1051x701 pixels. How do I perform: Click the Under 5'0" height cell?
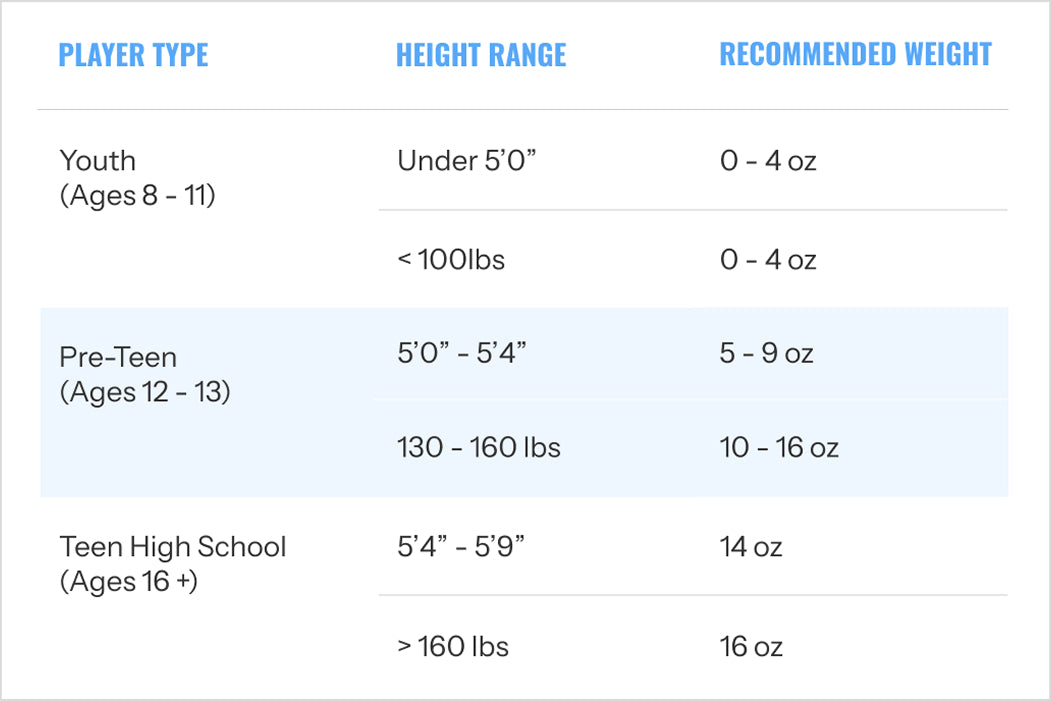(x=467, y=160)
